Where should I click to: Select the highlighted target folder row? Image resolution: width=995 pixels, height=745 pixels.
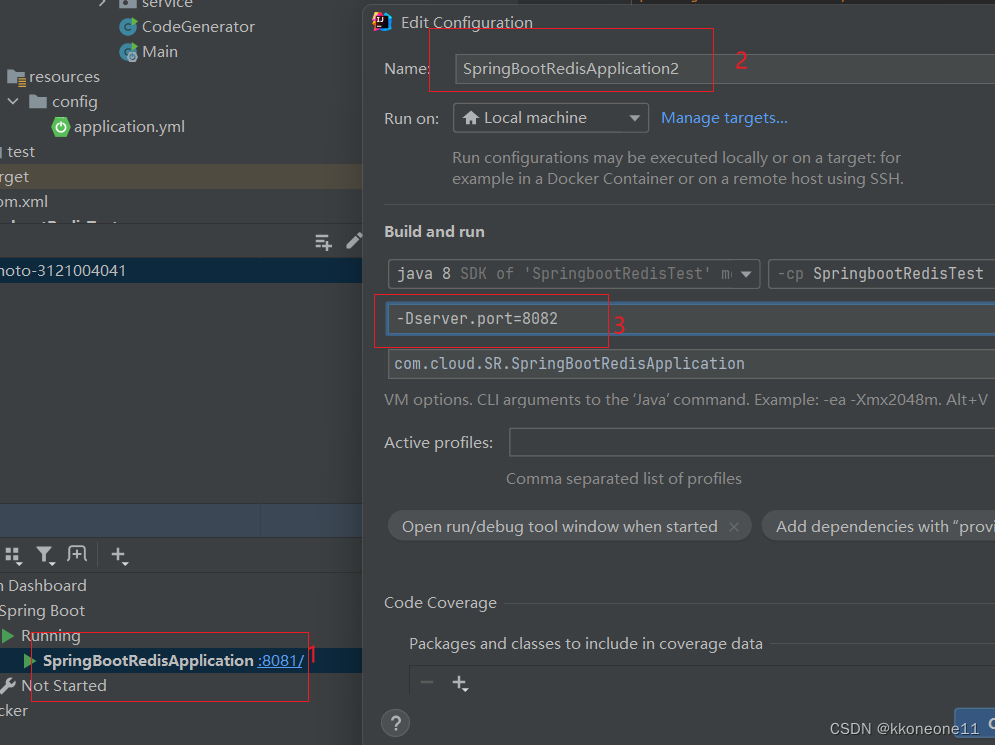181,177
